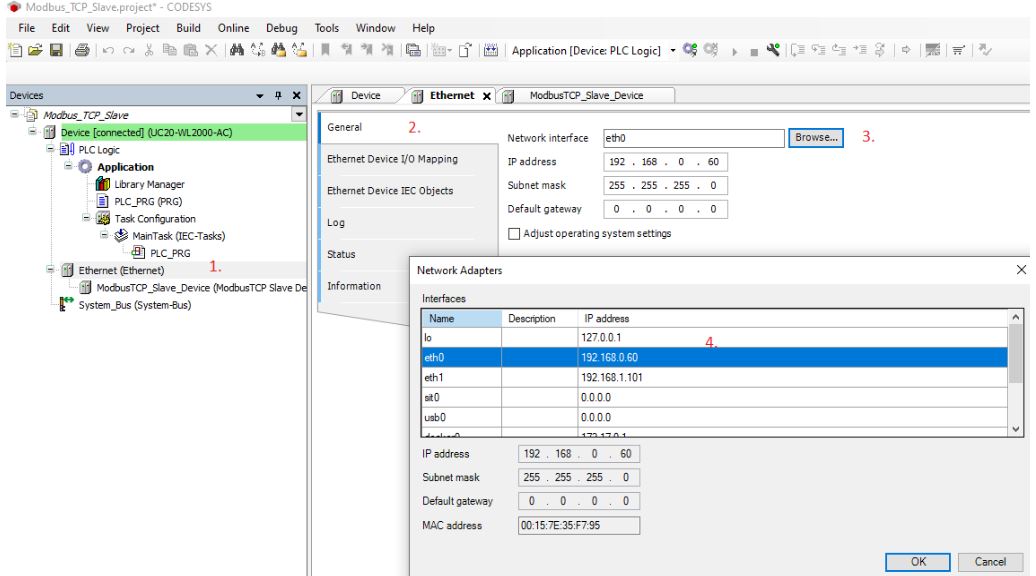Screen dimensions: 1036x576
Task: Open the Application selector dropdown in toolbar
Action: click(x=673, y=50)
